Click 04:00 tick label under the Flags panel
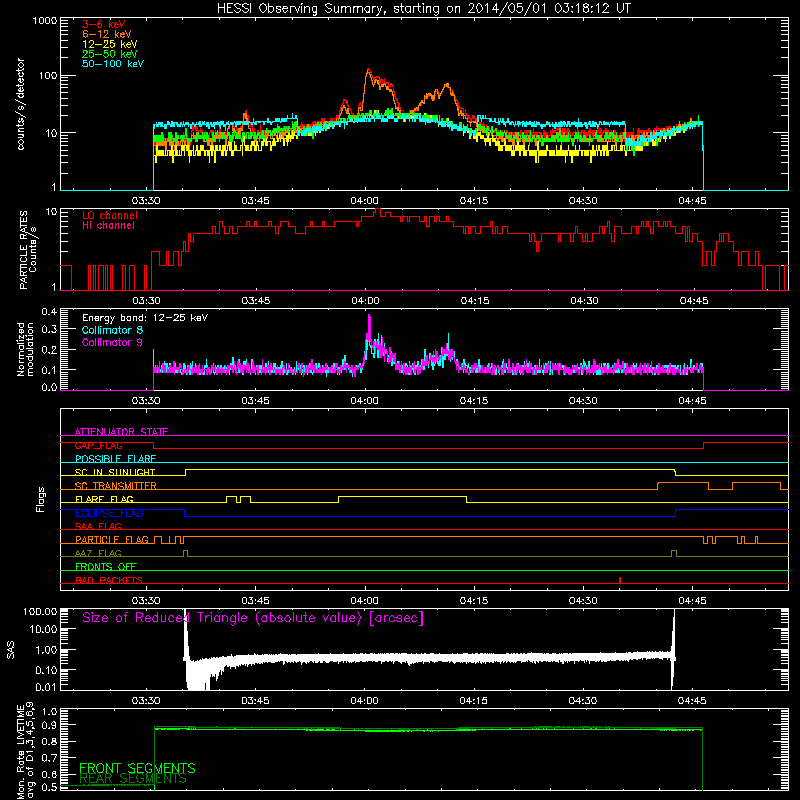Screen dimensions: 800x800 click(x=364, y=601)
